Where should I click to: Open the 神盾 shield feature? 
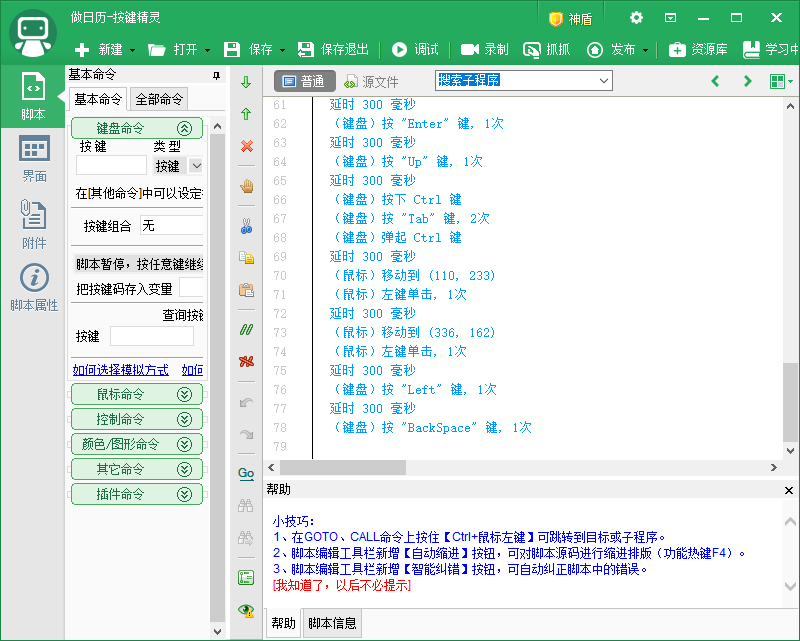coord(570,19)
